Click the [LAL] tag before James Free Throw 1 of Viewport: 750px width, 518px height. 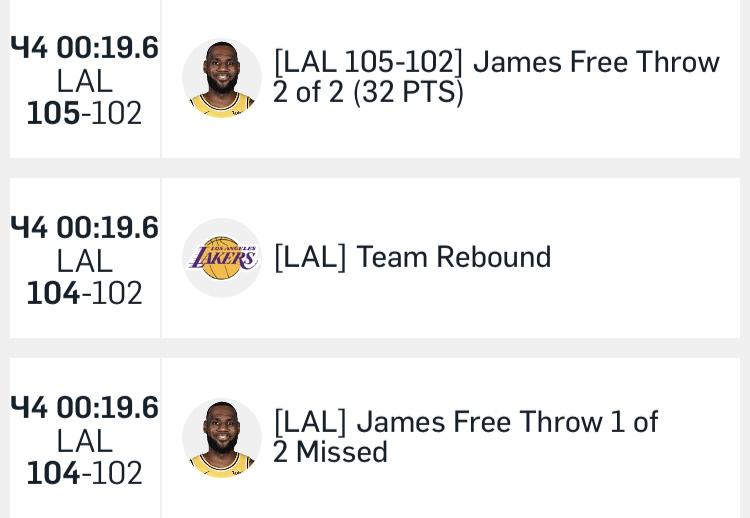pyautogui.click(x=310, y=422)
